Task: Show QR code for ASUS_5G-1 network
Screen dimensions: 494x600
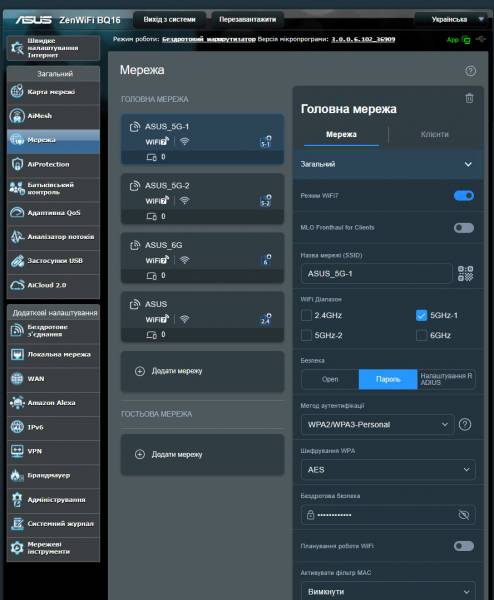Action: (465, 274)
